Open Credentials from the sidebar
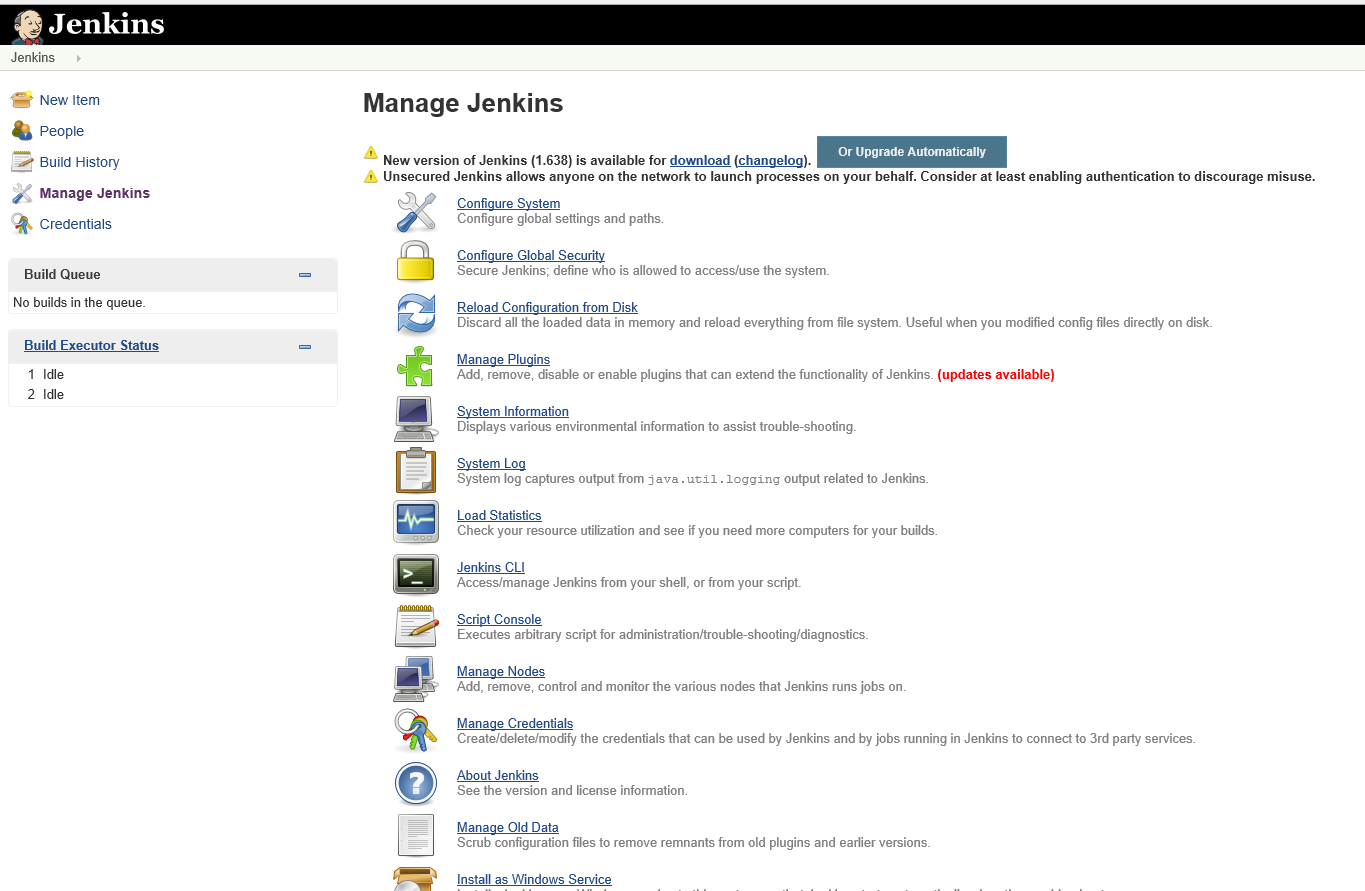Screen dimensions: 1365x891 point(76,224)
